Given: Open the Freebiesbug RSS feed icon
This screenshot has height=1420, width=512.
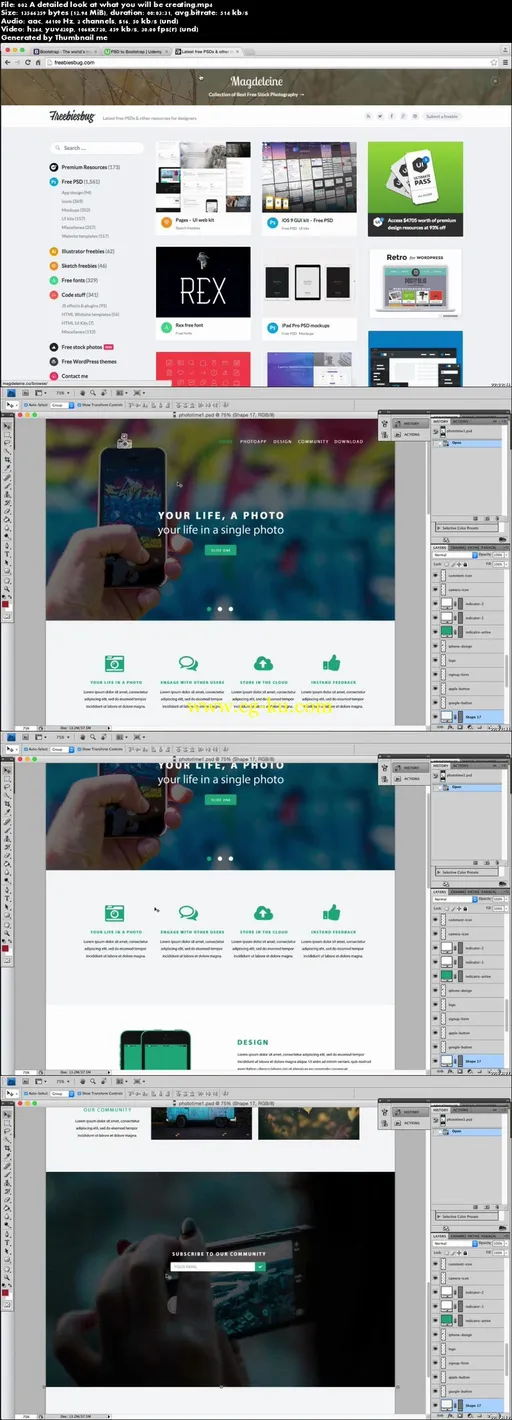Looking at the screenshot, I should [x=369, y=116].
